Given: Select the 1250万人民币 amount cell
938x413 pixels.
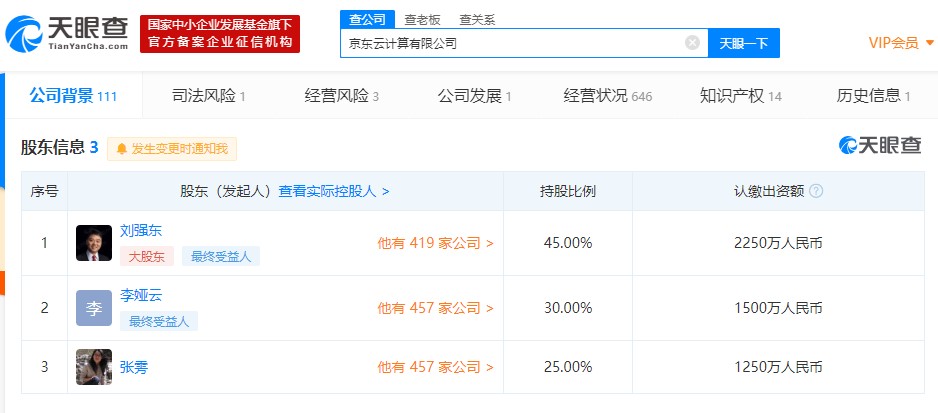Looking at the screenshot, I should [x=778, y=367].
